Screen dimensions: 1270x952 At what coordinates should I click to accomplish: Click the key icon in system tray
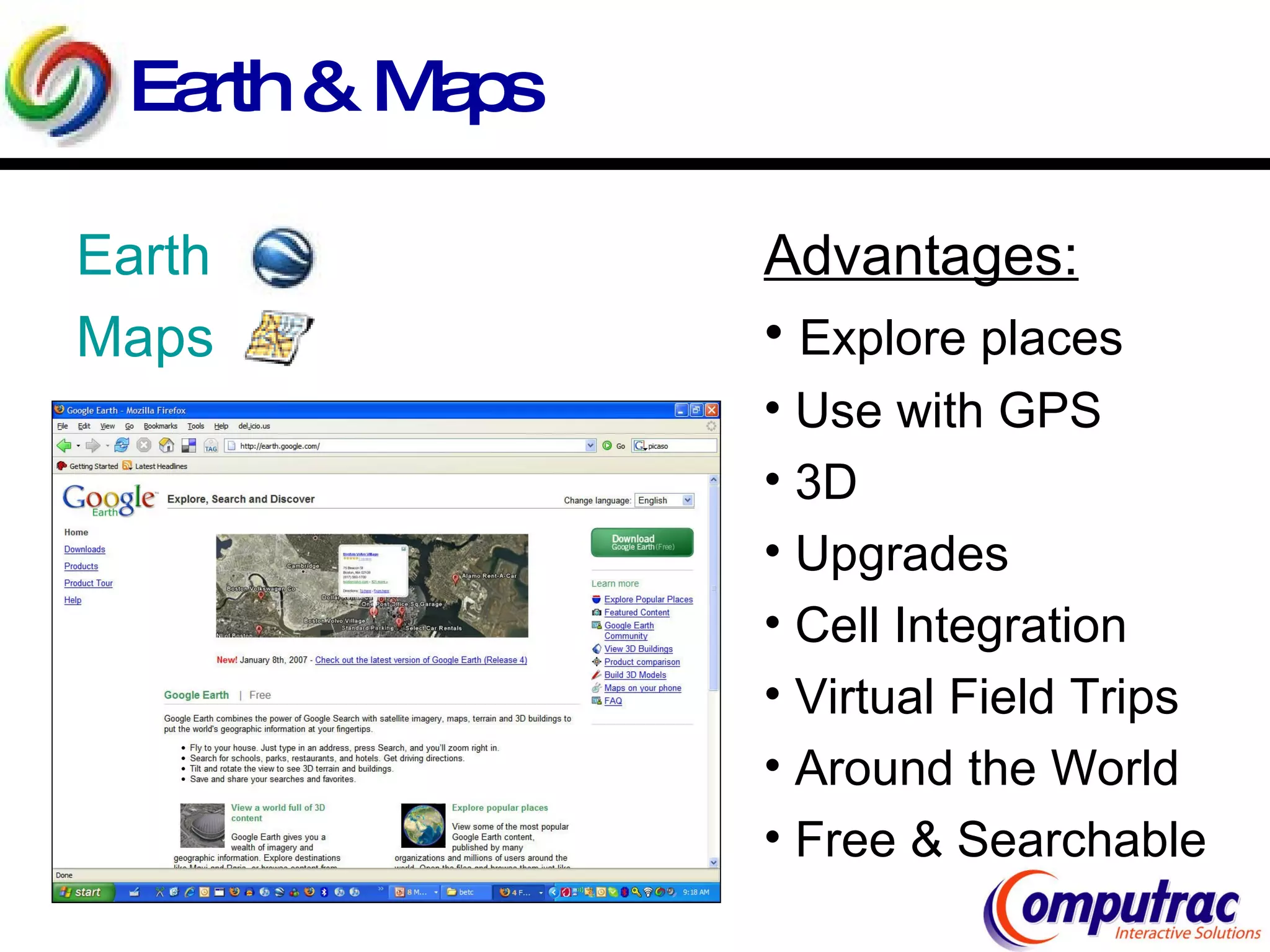click(x=636, y=892)
